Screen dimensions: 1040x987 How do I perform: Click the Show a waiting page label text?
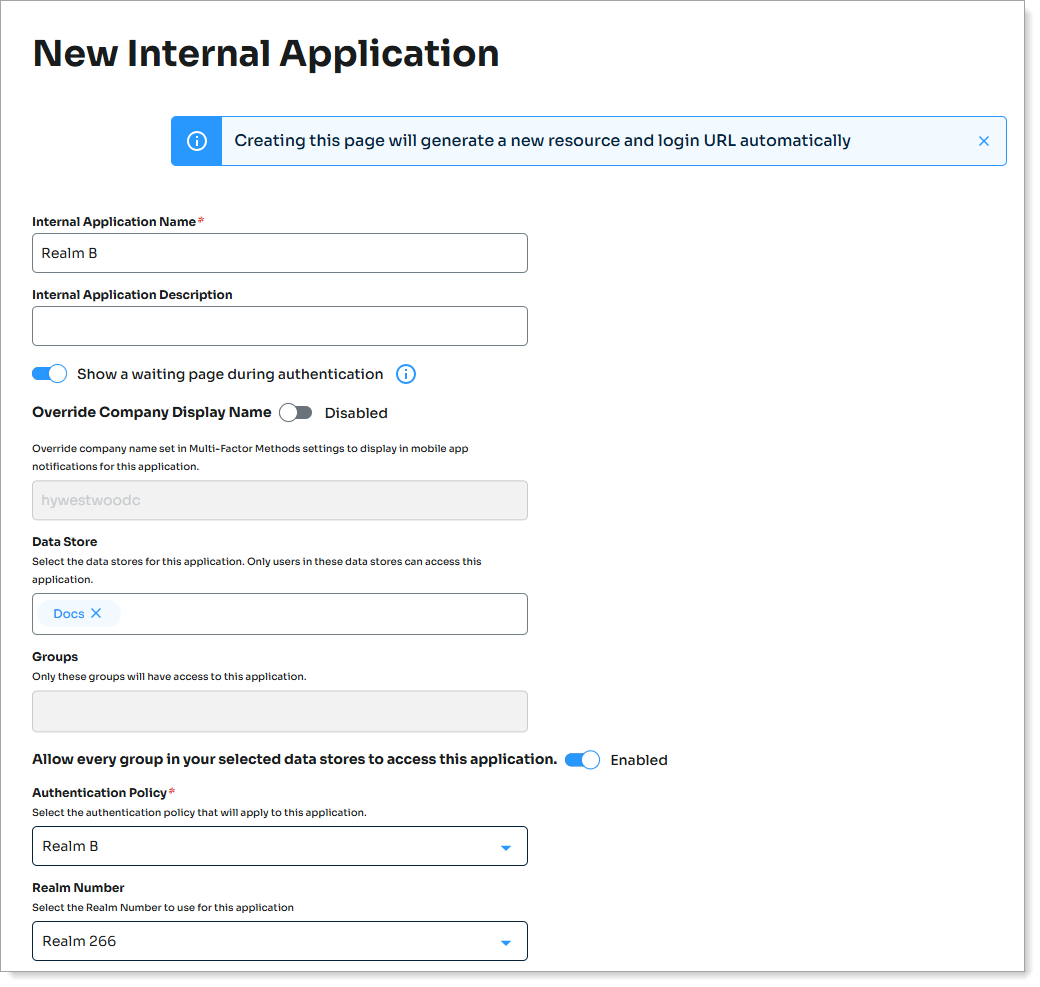(x=230, y=374)
